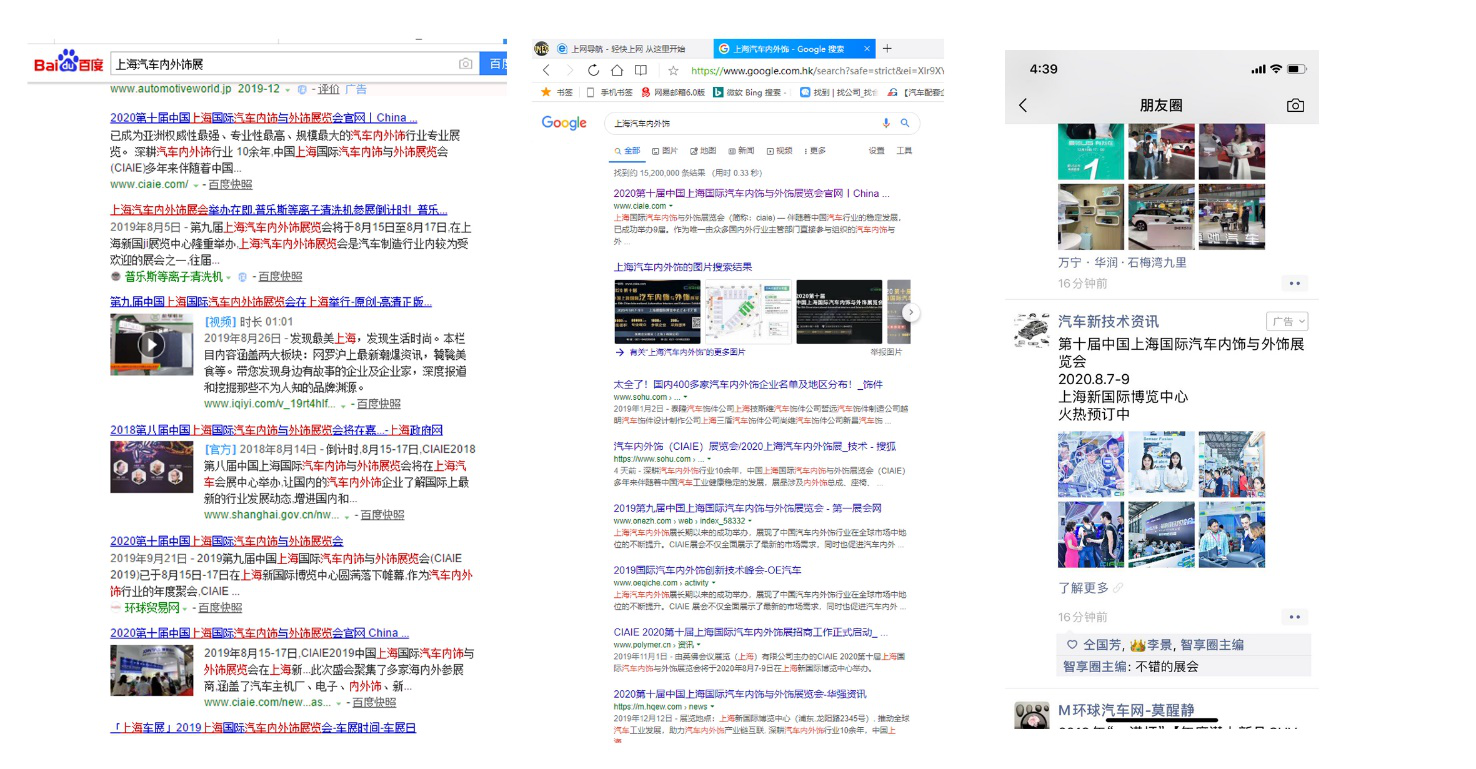Bookmark the page with the star icon
The height and width of the screenshot is (769, 1476).
[x=673, y=71]
